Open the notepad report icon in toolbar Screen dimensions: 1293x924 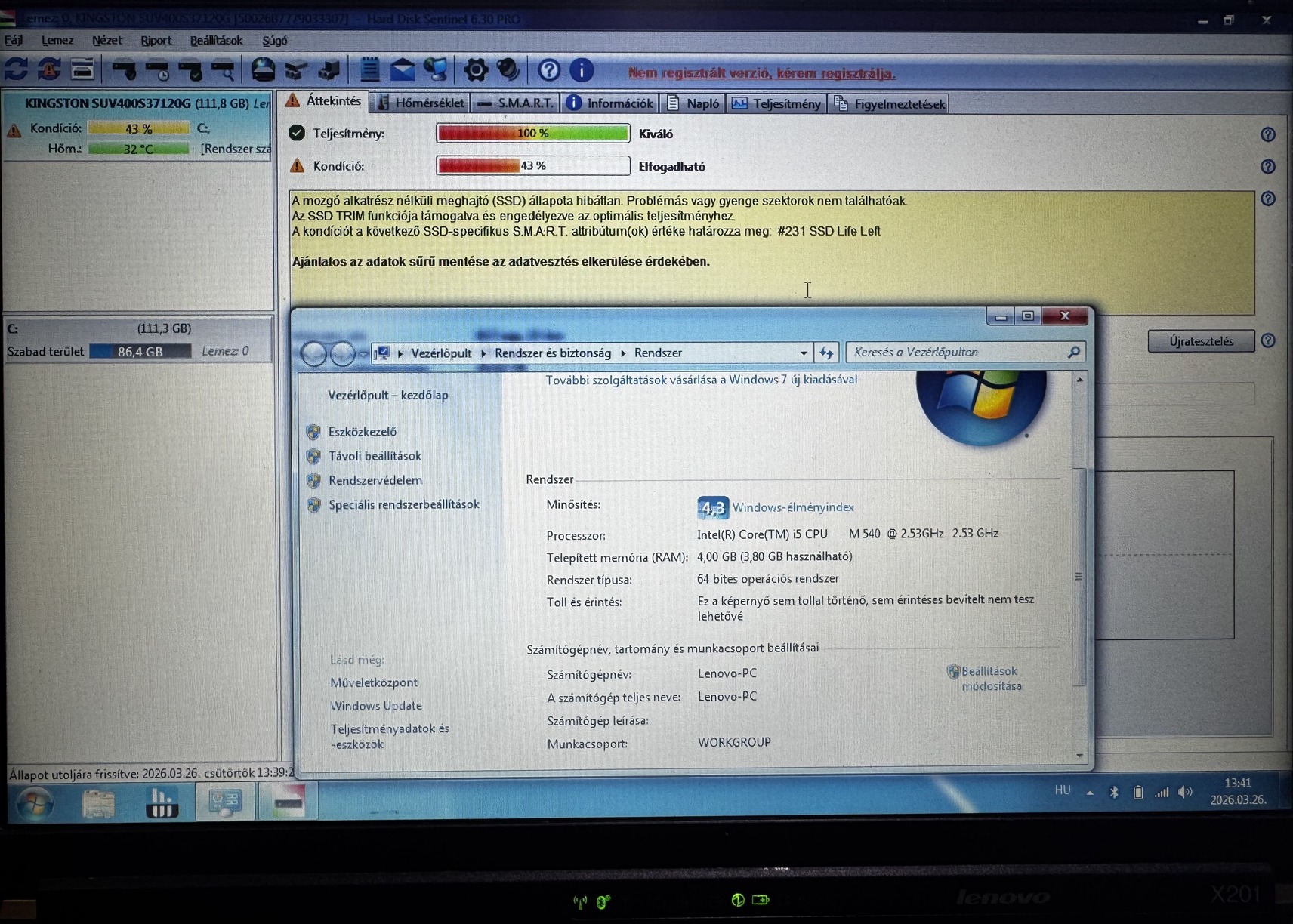click(369, 70)
